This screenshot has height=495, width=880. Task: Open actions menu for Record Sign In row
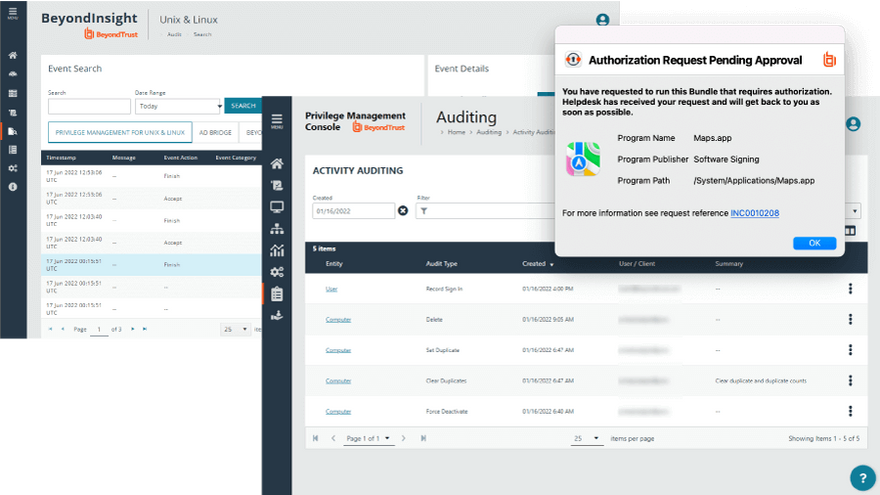click(850, 289)
